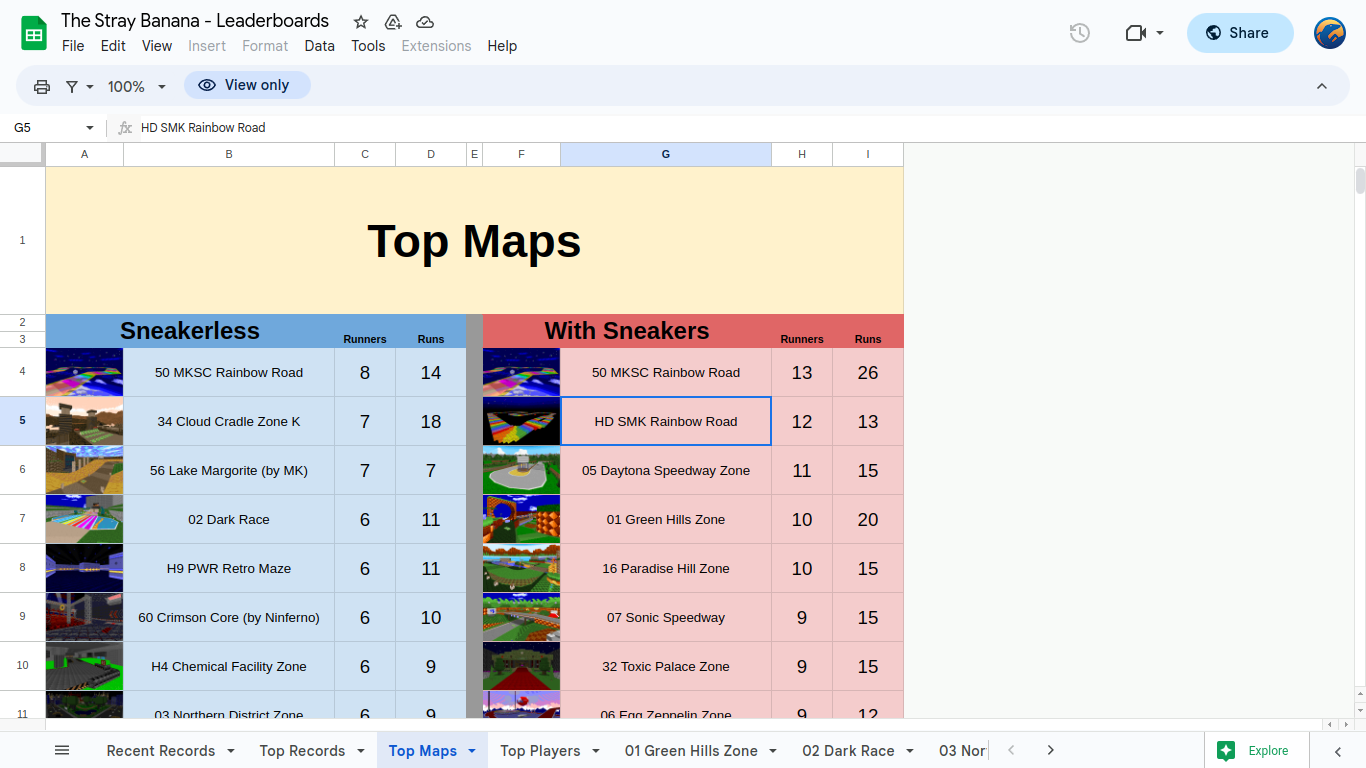The height and width of the screenshot is (768, 1366).
Task: Collapse the toolbar with the chevron
Action: point(1321,87)
